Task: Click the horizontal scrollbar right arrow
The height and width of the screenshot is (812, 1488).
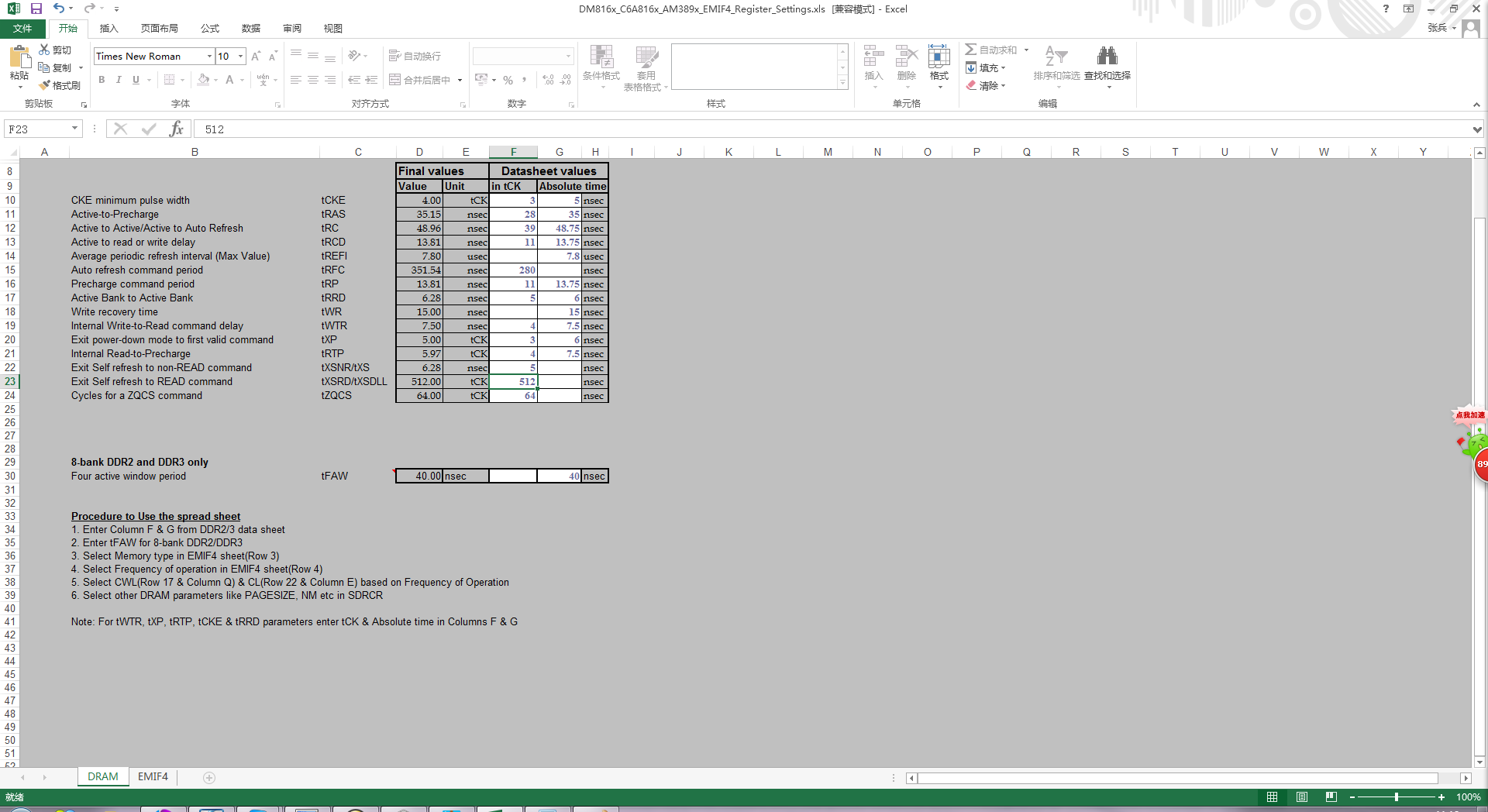Action: [x=1465, y=778]
